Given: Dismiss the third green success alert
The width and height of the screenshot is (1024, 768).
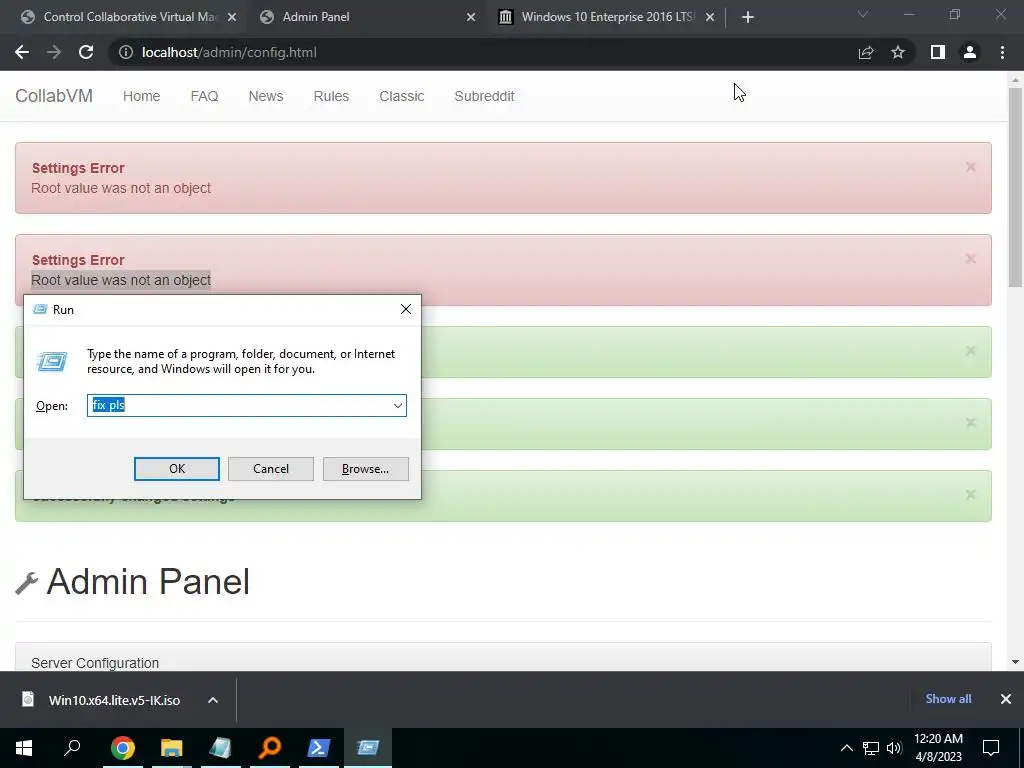Looking at the screenshot, I should tap(970, 494).
